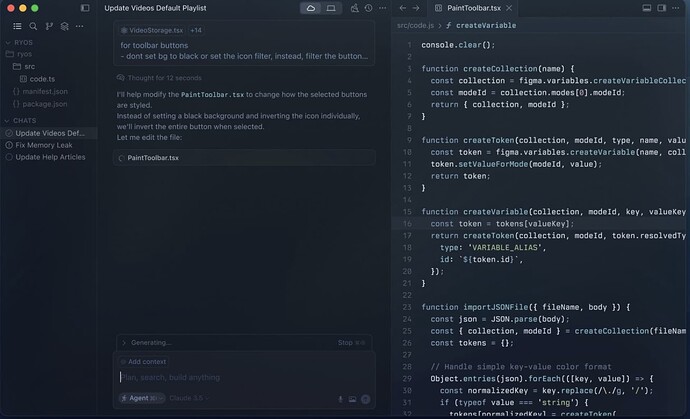690x419 pixels.
Task: Toggle the left sidebar panel icon
Action: click(85, 8)
